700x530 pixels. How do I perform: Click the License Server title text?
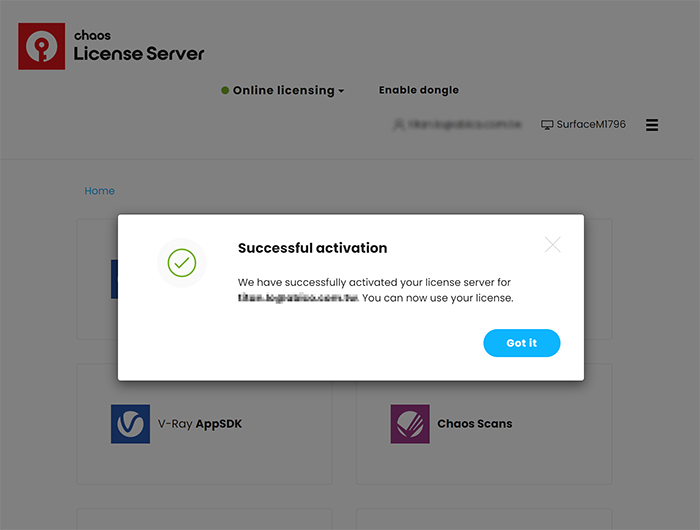click(x=138, y=54)
